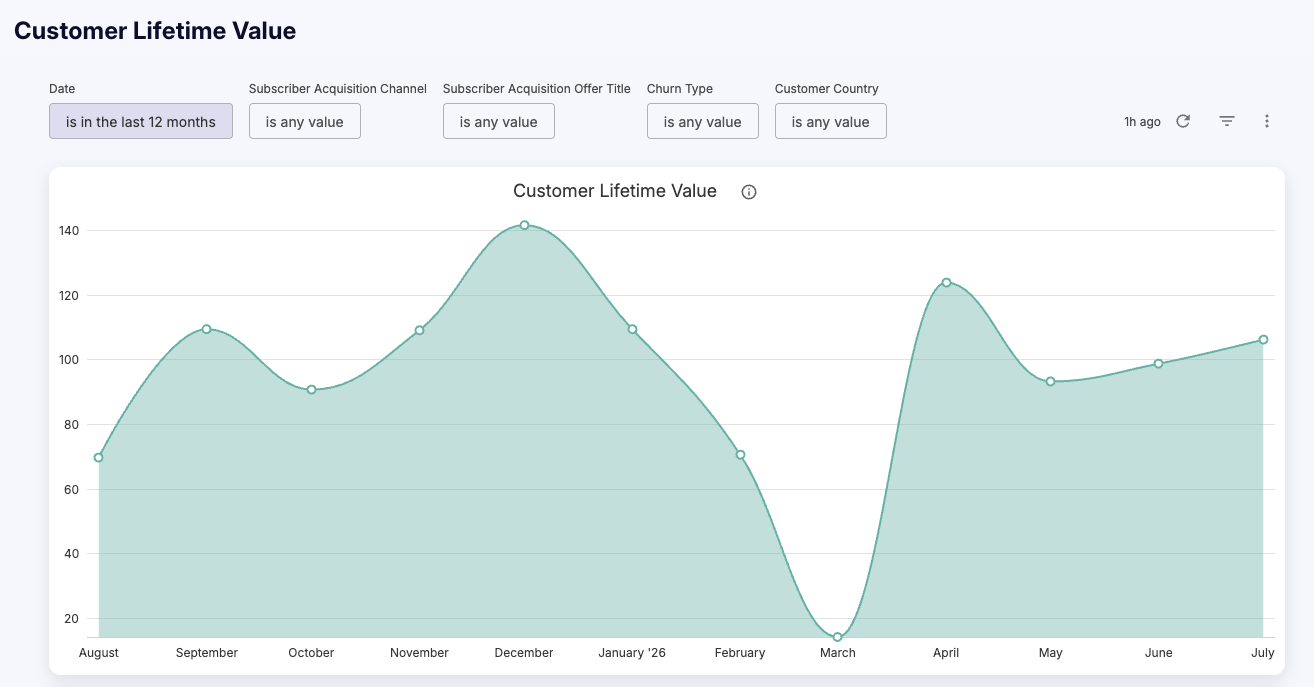Click the April data point on the chart

(x=946, y=282)
